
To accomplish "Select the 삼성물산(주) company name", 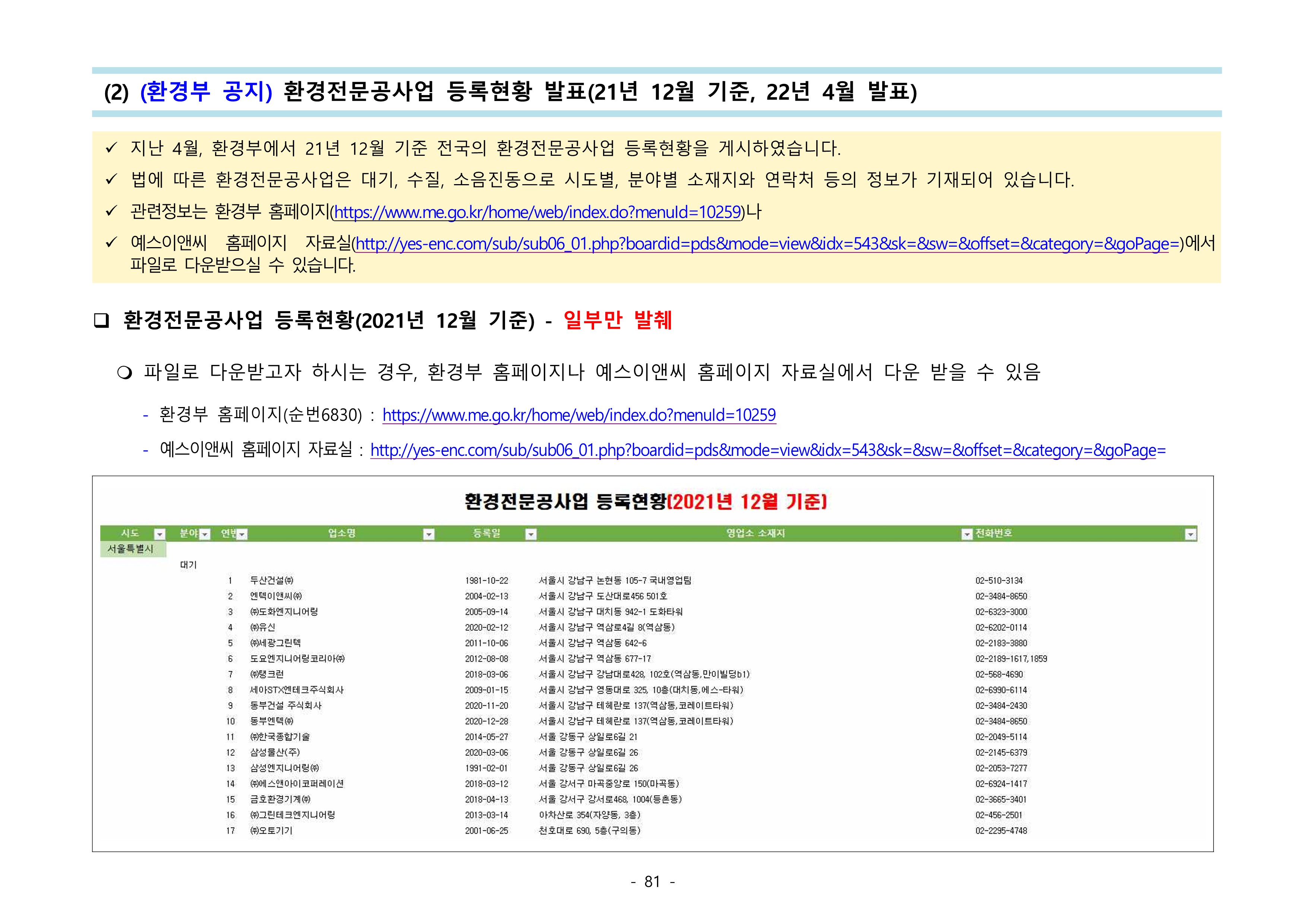I will coord(275,753).
